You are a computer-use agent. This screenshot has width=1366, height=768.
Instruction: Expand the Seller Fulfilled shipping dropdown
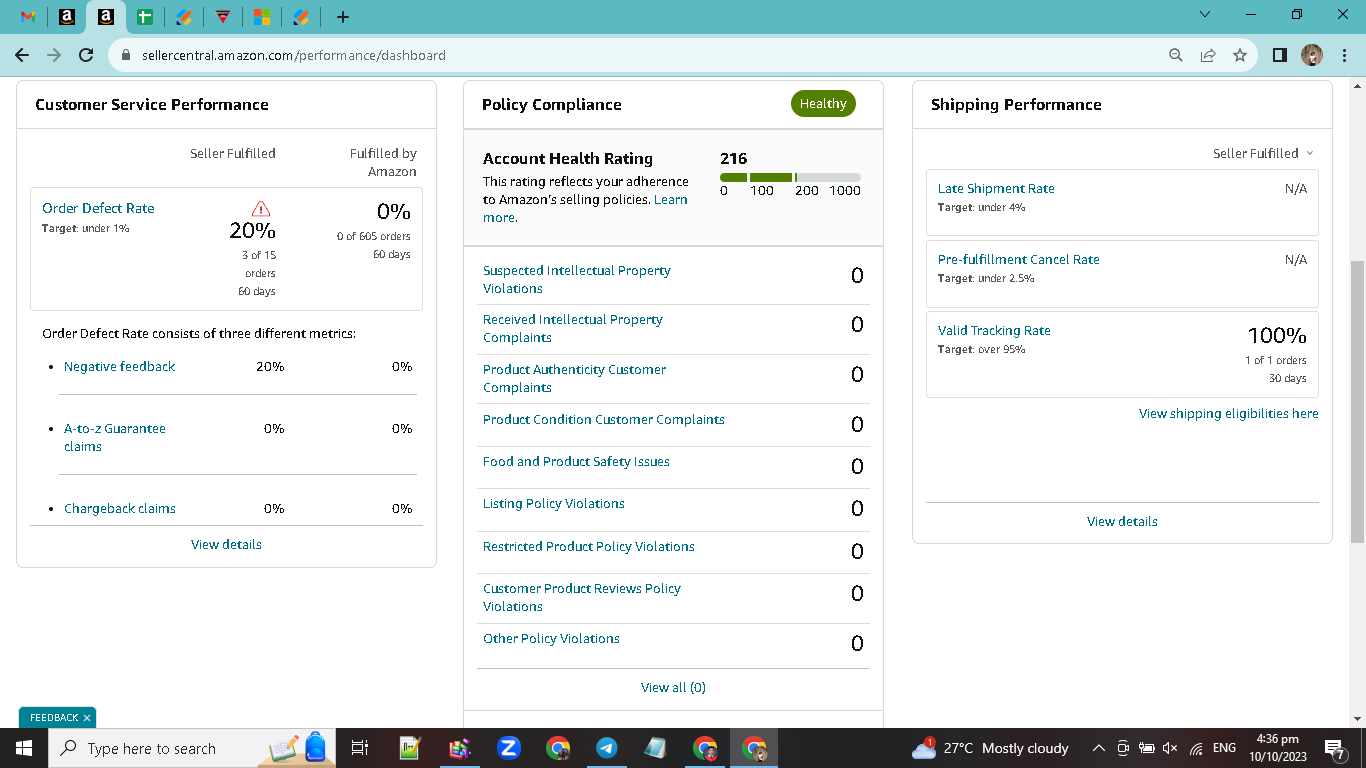tap(1263, 153)
